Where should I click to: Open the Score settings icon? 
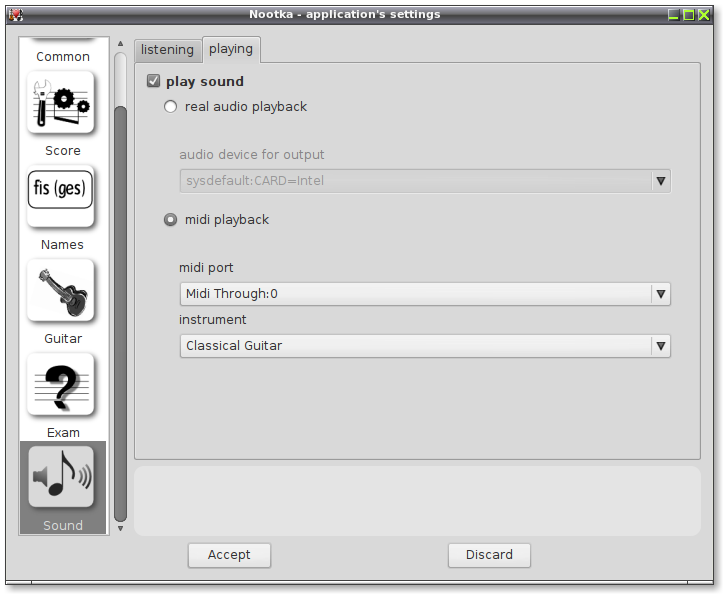tap(61, 102)
